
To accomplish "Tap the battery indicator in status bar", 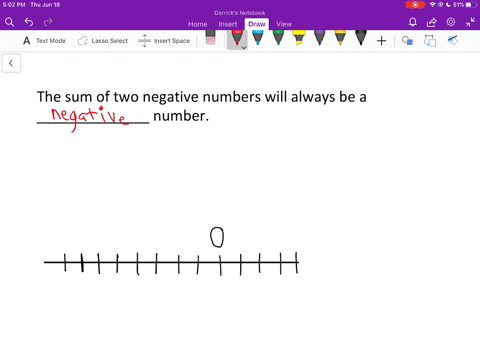I will tap(470, 5).
